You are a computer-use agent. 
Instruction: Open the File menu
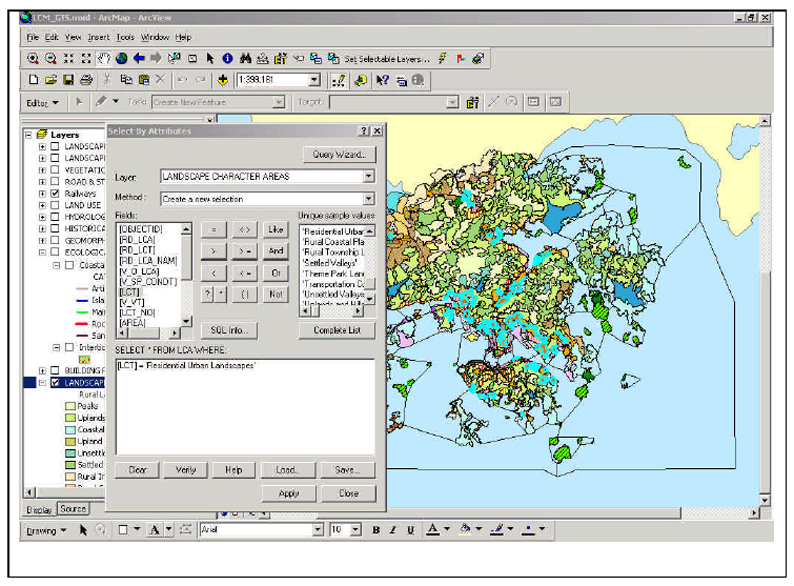[32, 37]
